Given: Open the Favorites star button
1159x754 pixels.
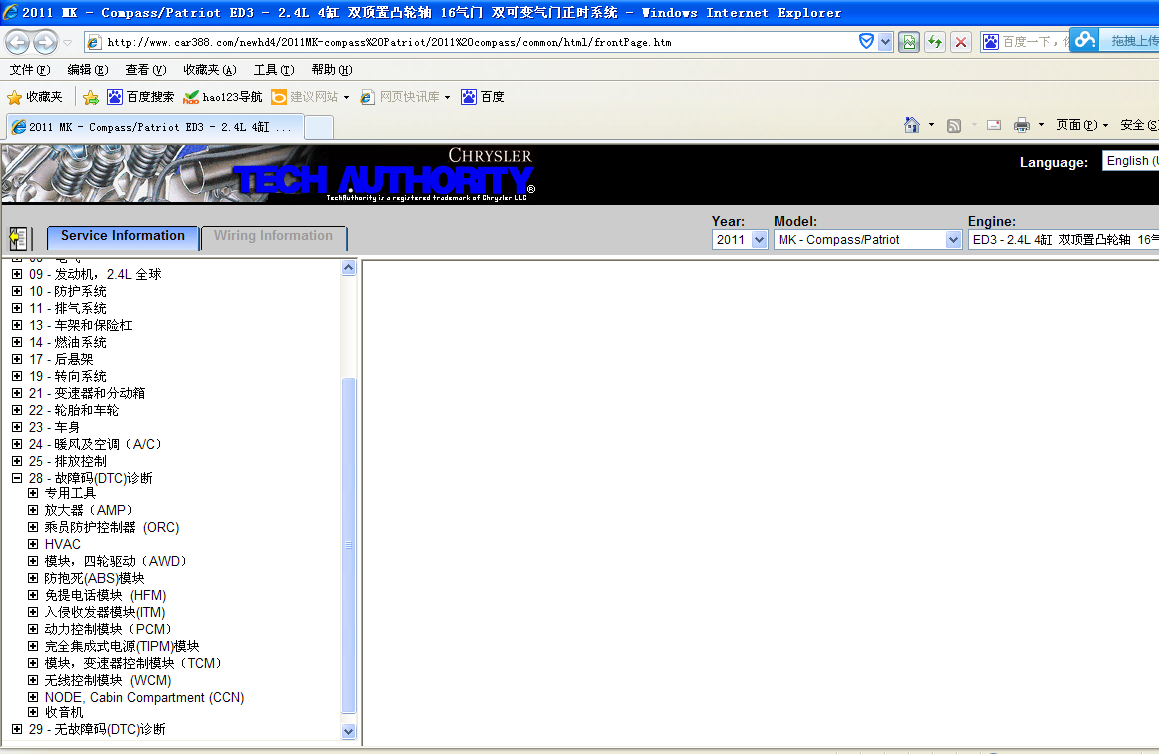Looking at the screenshot, I should (x=35, y=97).
